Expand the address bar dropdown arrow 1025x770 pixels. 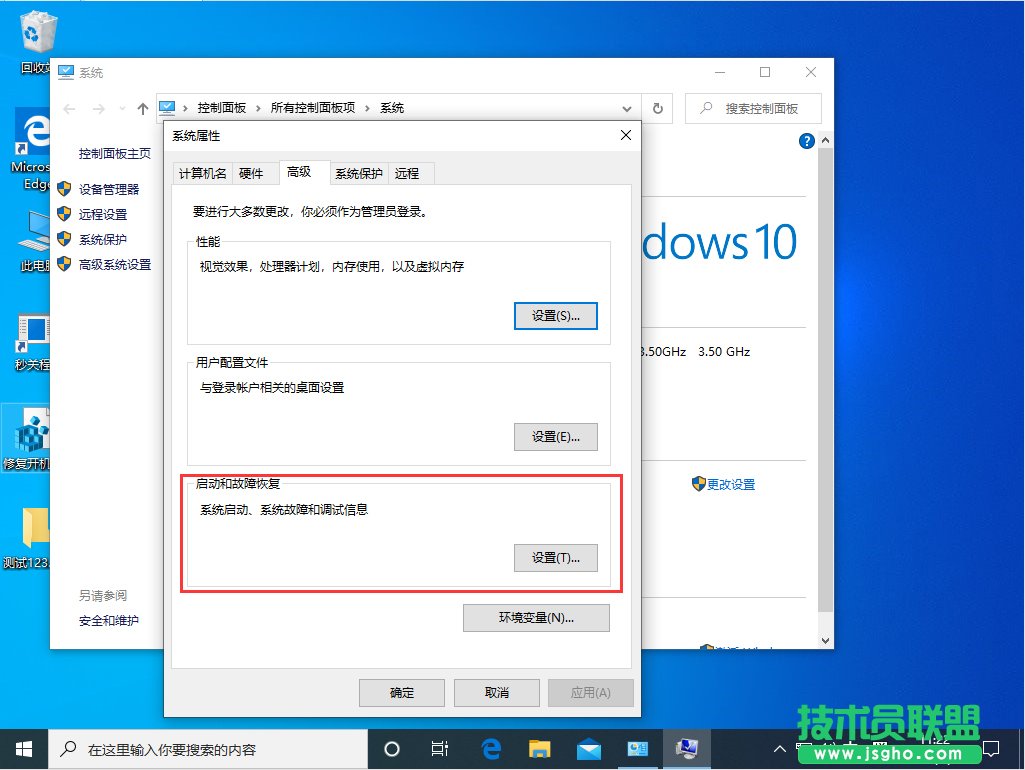[627, 108]
